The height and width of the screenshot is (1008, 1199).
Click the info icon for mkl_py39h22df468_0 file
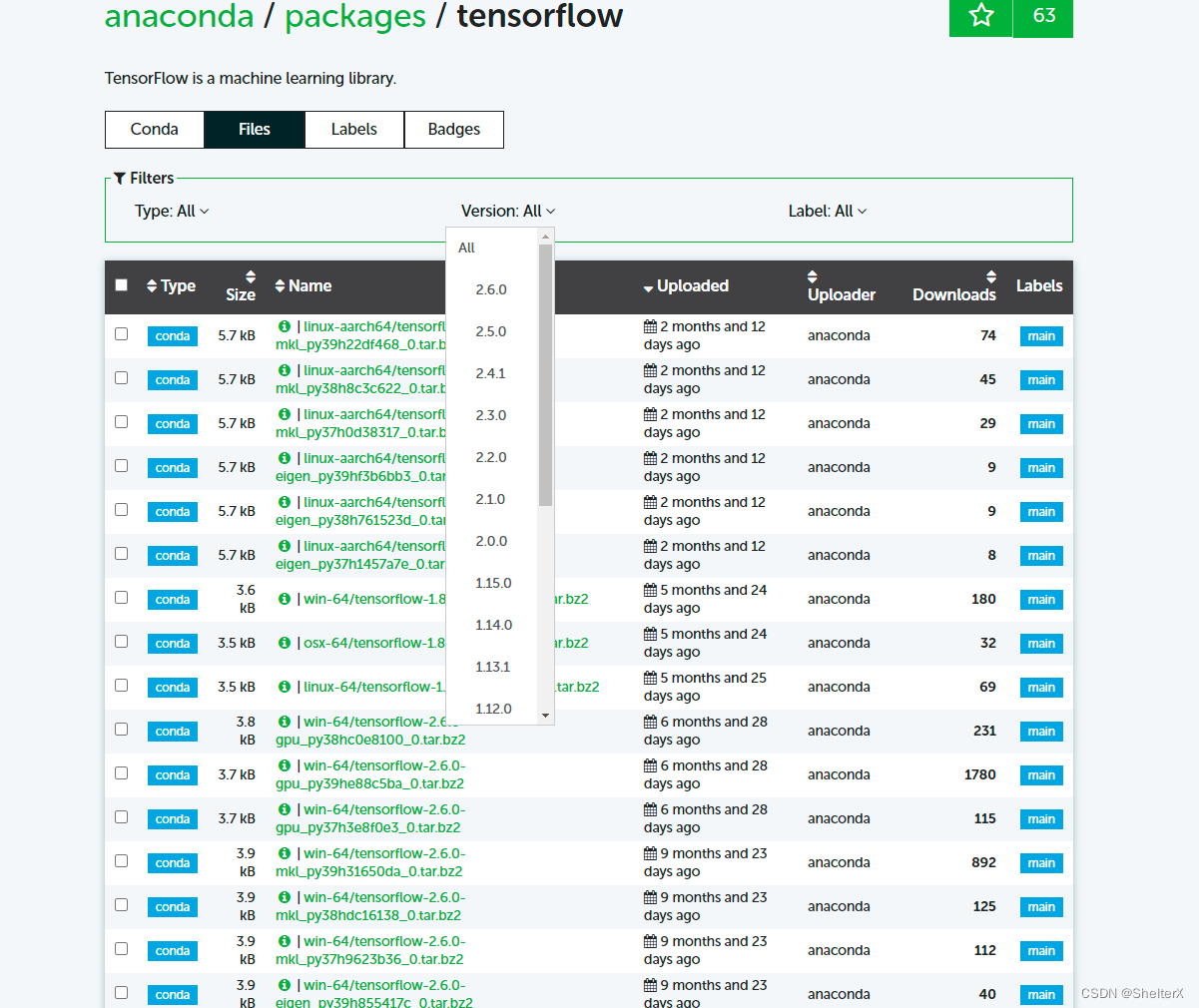(x=285, y=326)
